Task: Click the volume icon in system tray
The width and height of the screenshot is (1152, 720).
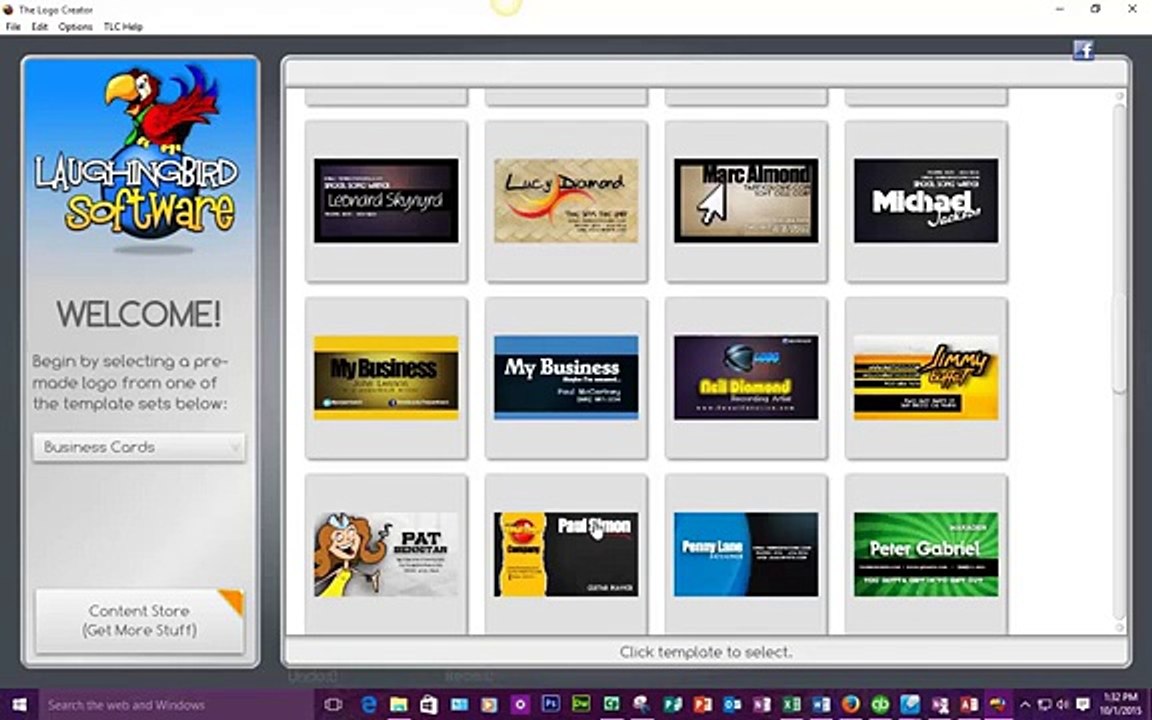Action: [1063, 705]
